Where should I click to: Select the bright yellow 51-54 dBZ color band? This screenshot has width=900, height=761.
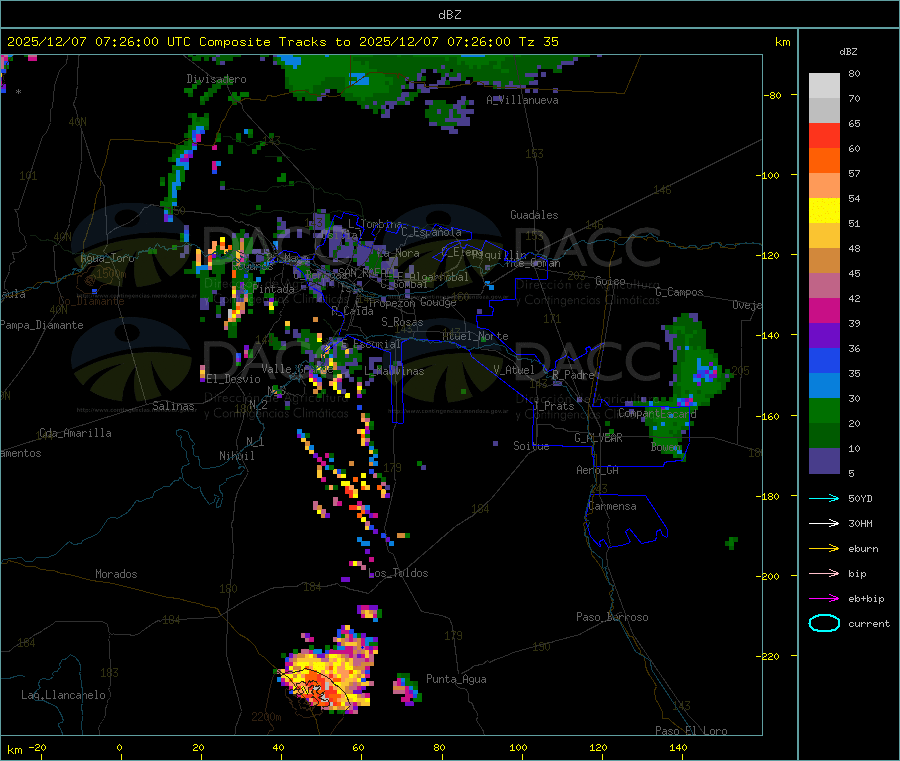[x=824, y=211]
